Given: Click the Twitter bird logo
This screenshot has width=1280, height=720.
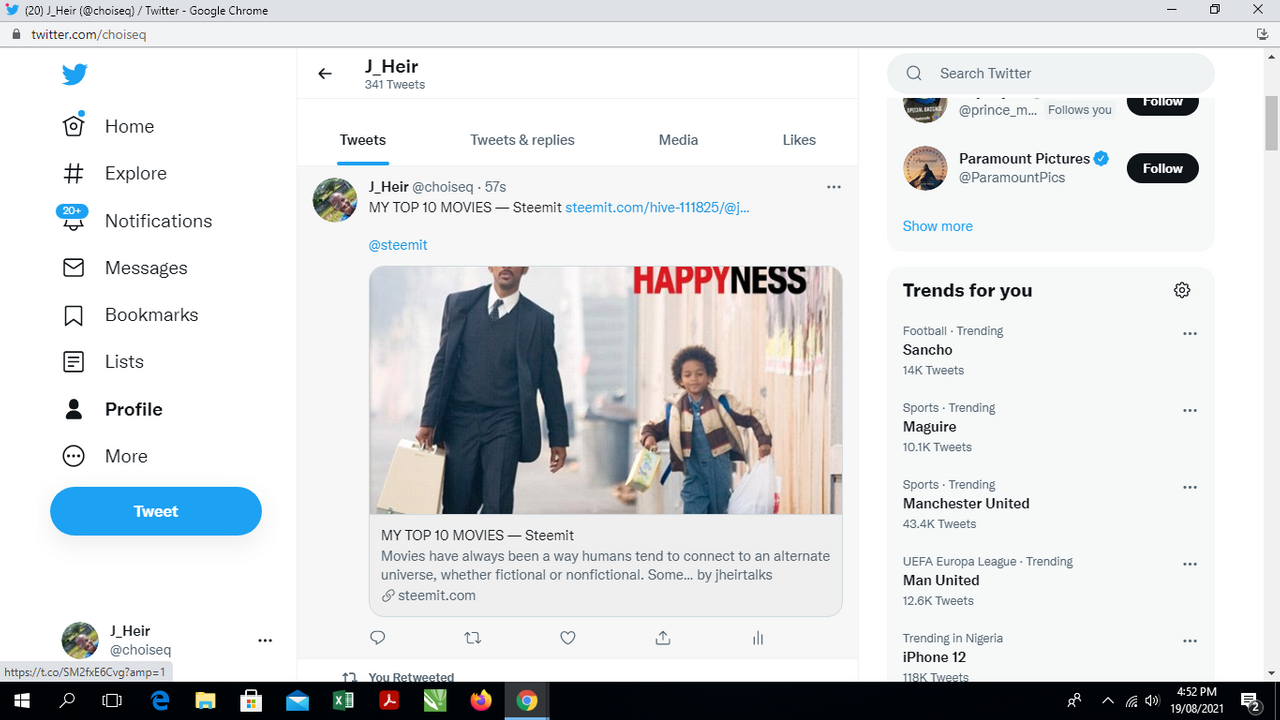Looking at the screenshot, I should (x=74, y=74).
